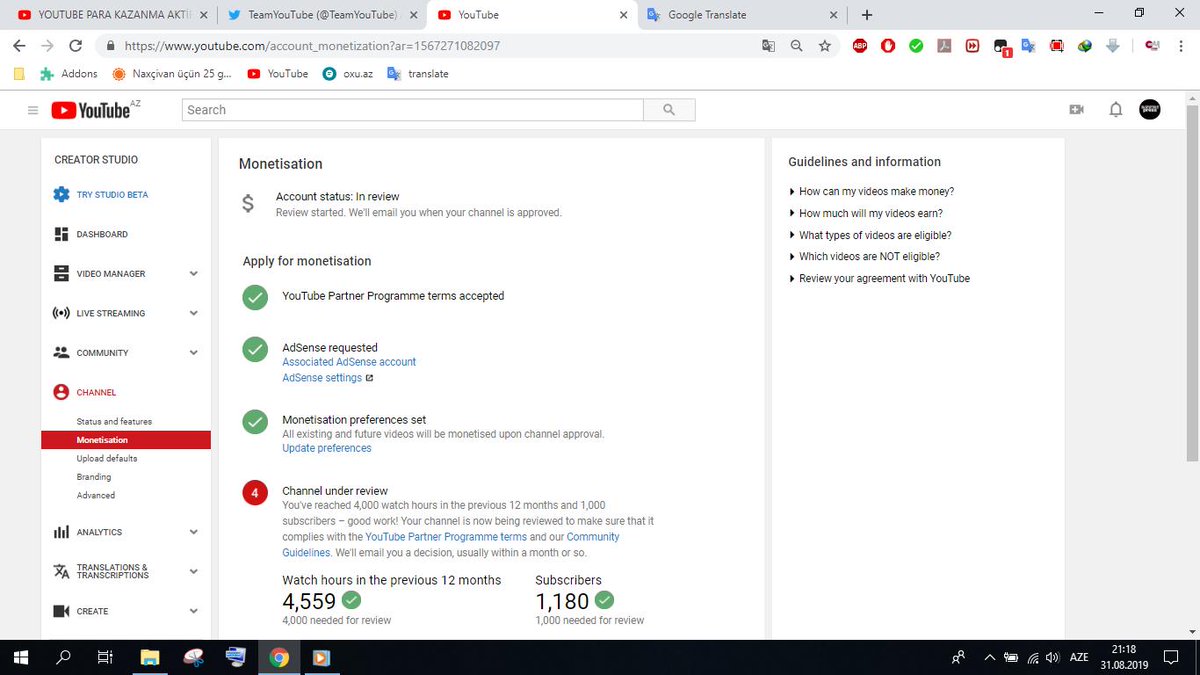Screen dimensions: 1200x675
Task: Go back with the browser back arrow
Action: coord(19,46)
